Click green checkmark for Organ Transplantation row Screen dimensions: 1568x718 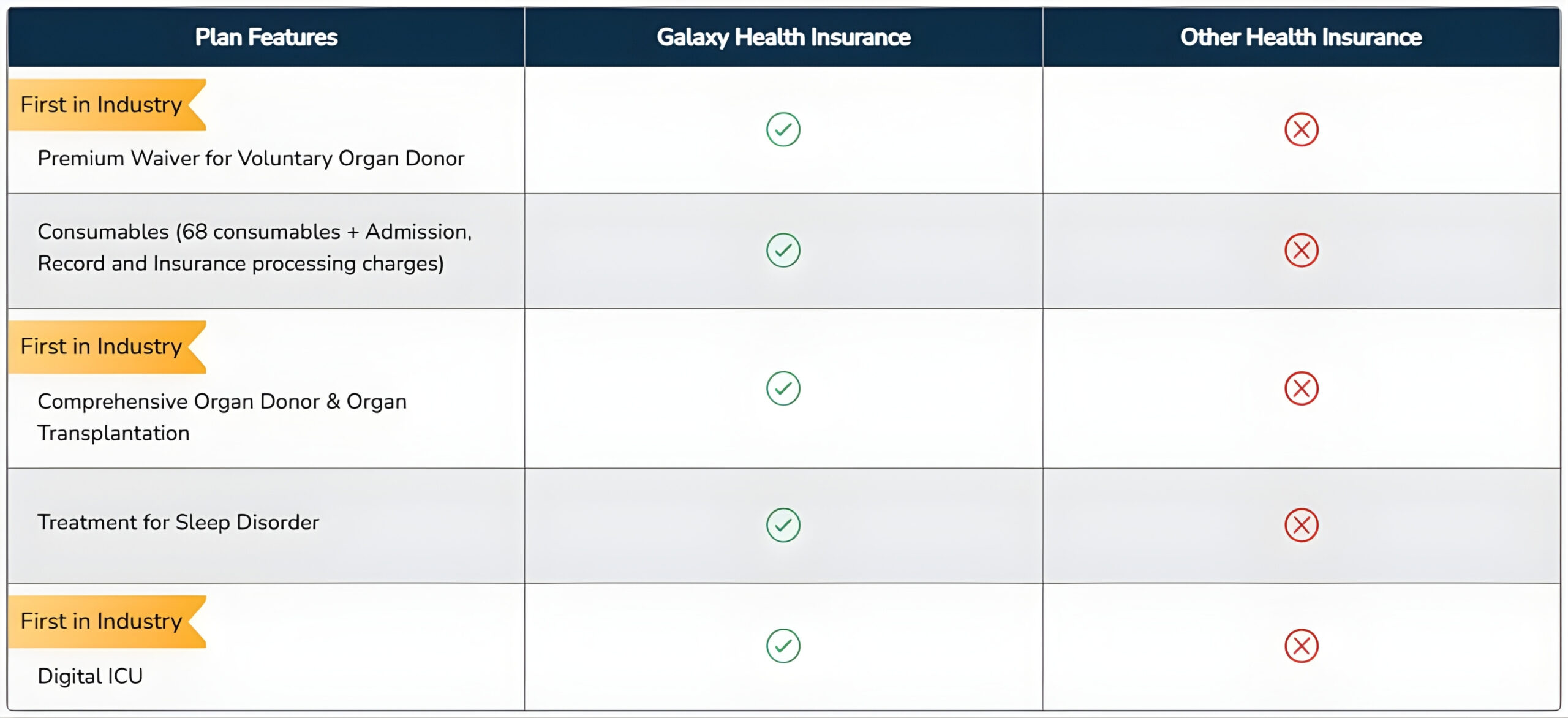(x=783, y=388)
